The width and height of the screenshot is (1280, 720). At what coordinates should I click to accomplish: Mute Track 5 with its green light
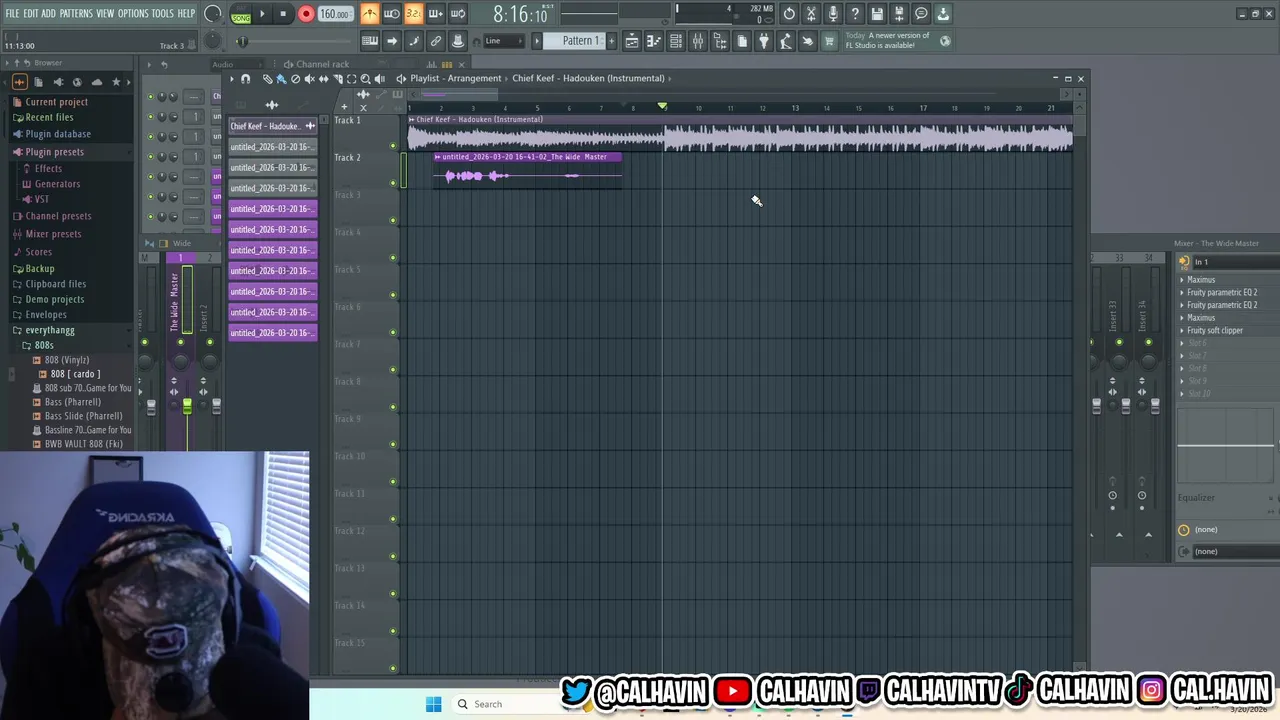(x=393, y=295)
